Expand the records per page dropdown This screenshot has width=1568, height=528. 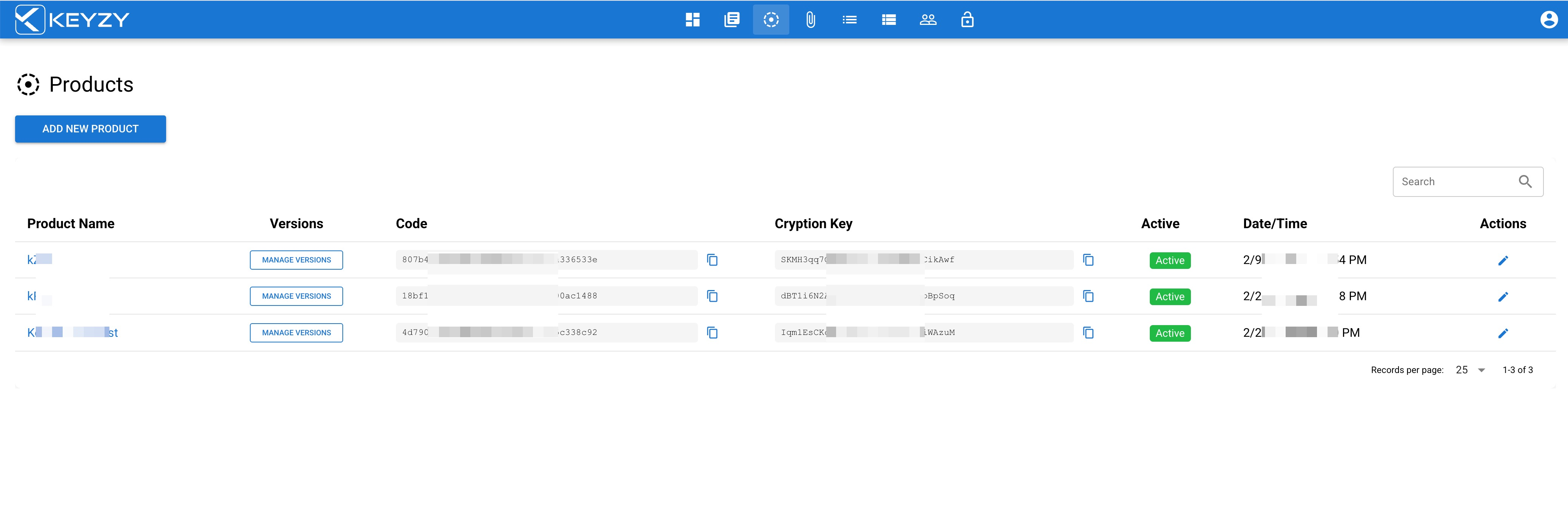1470,370
